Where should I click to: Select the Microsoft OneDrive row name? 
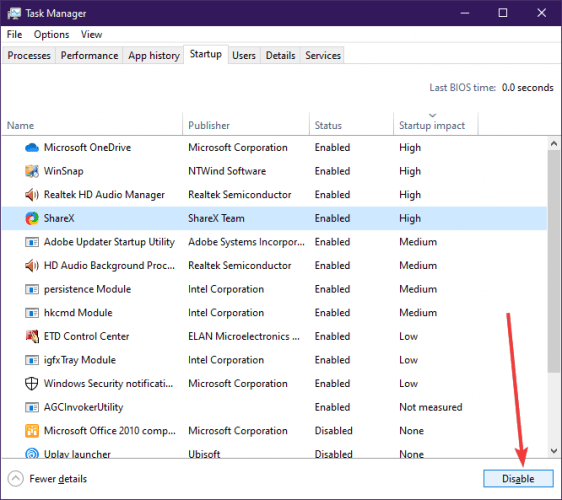[x=87, y=147]
